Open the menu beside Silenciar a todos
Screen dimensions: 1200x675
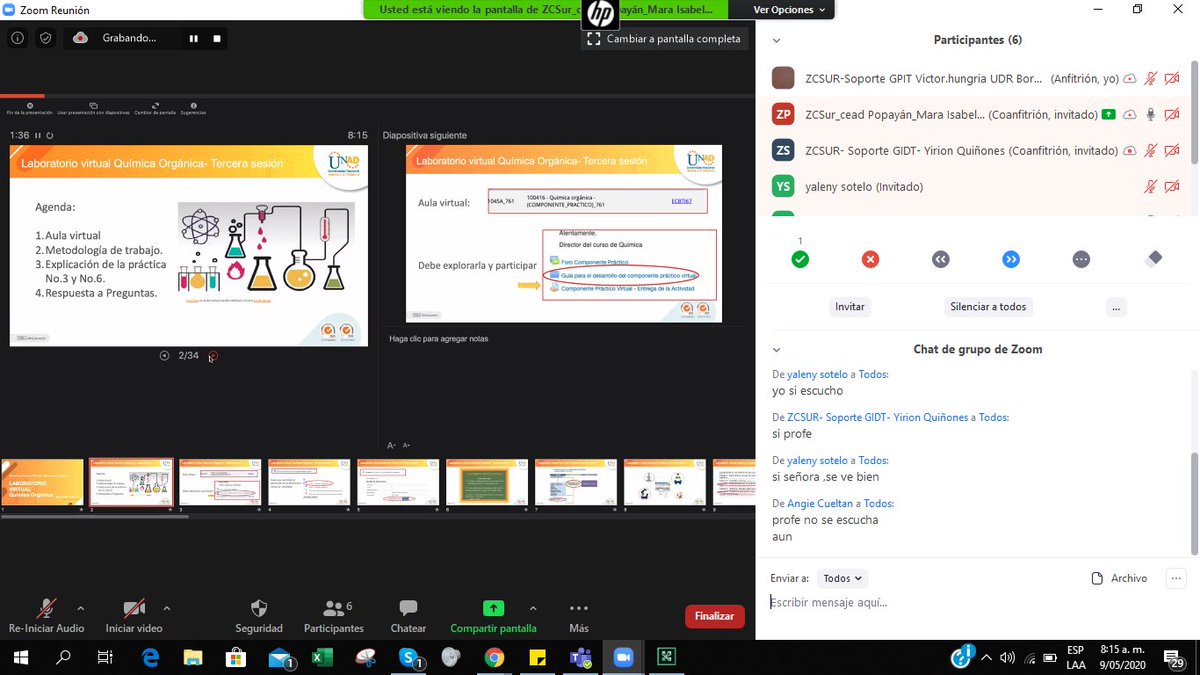pyautogui.click(x=1116, y=307)
